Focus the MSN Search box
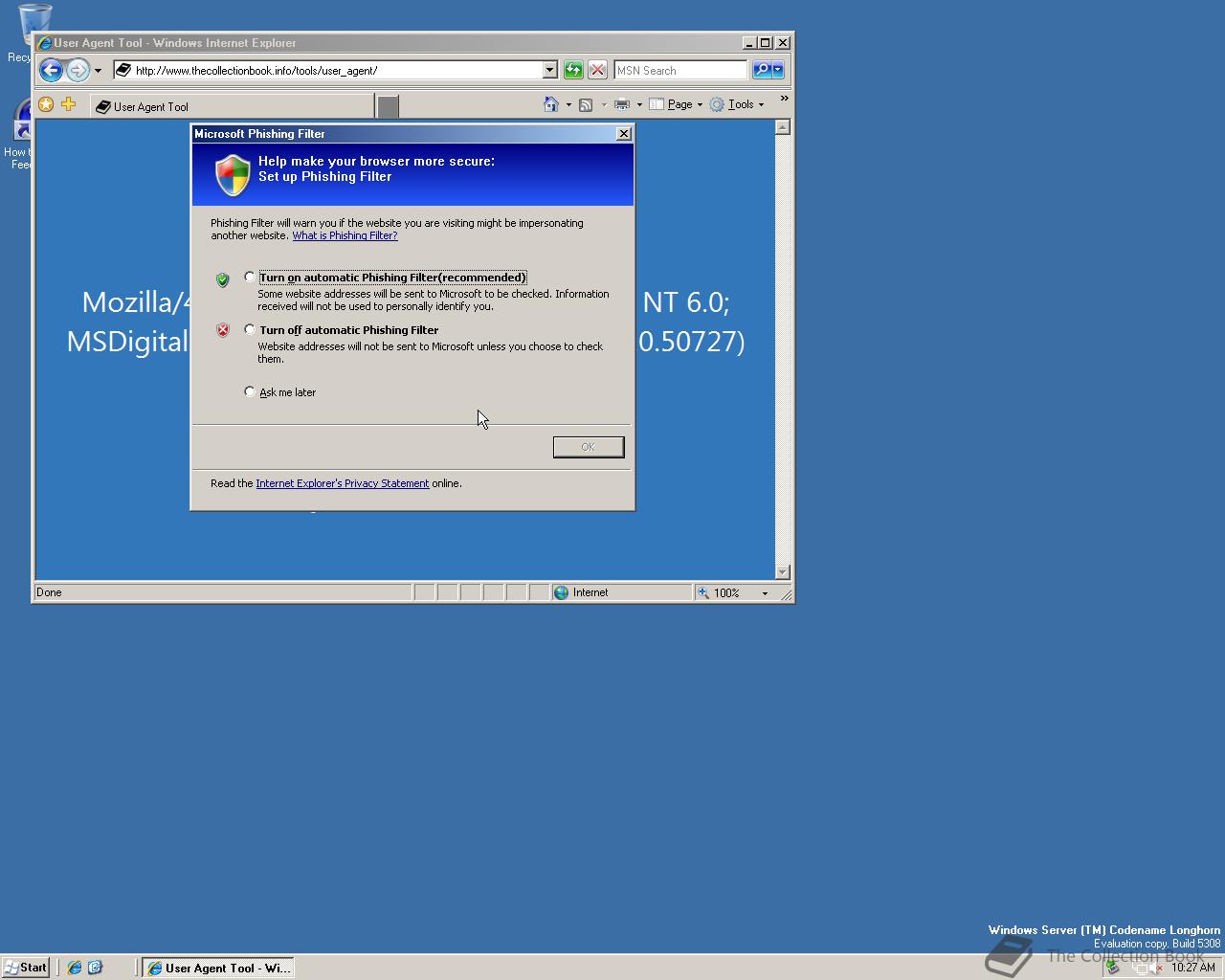 tap(679, 70)
